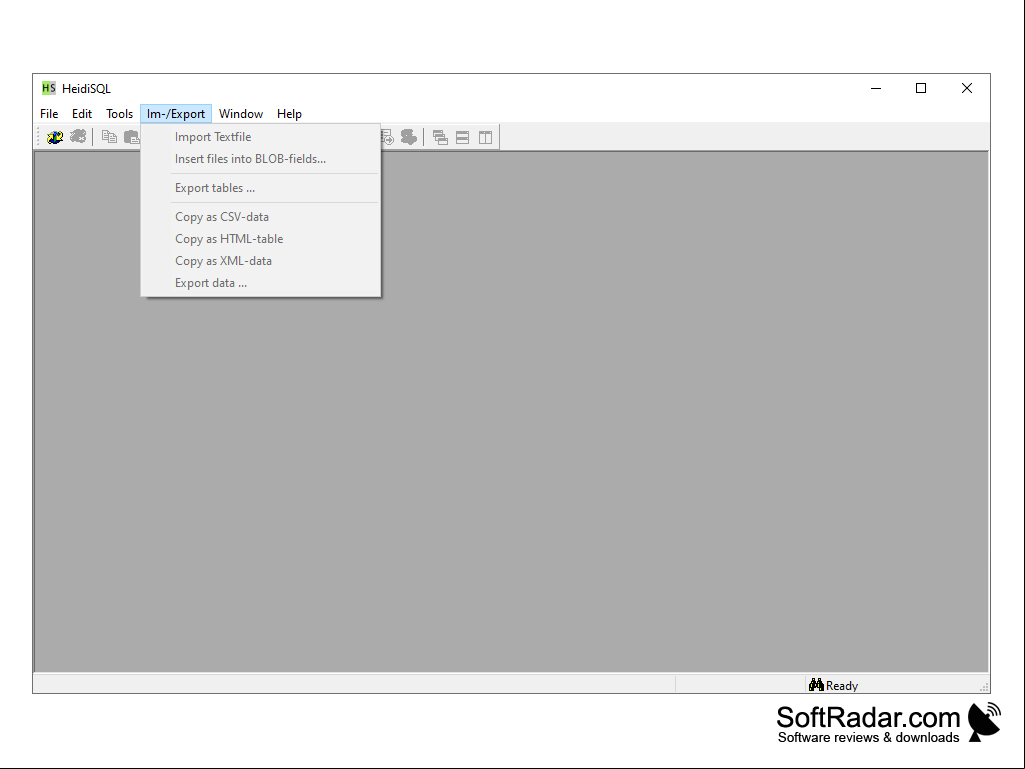
Task: Open the File menu
Action: (x=49, y=114)
